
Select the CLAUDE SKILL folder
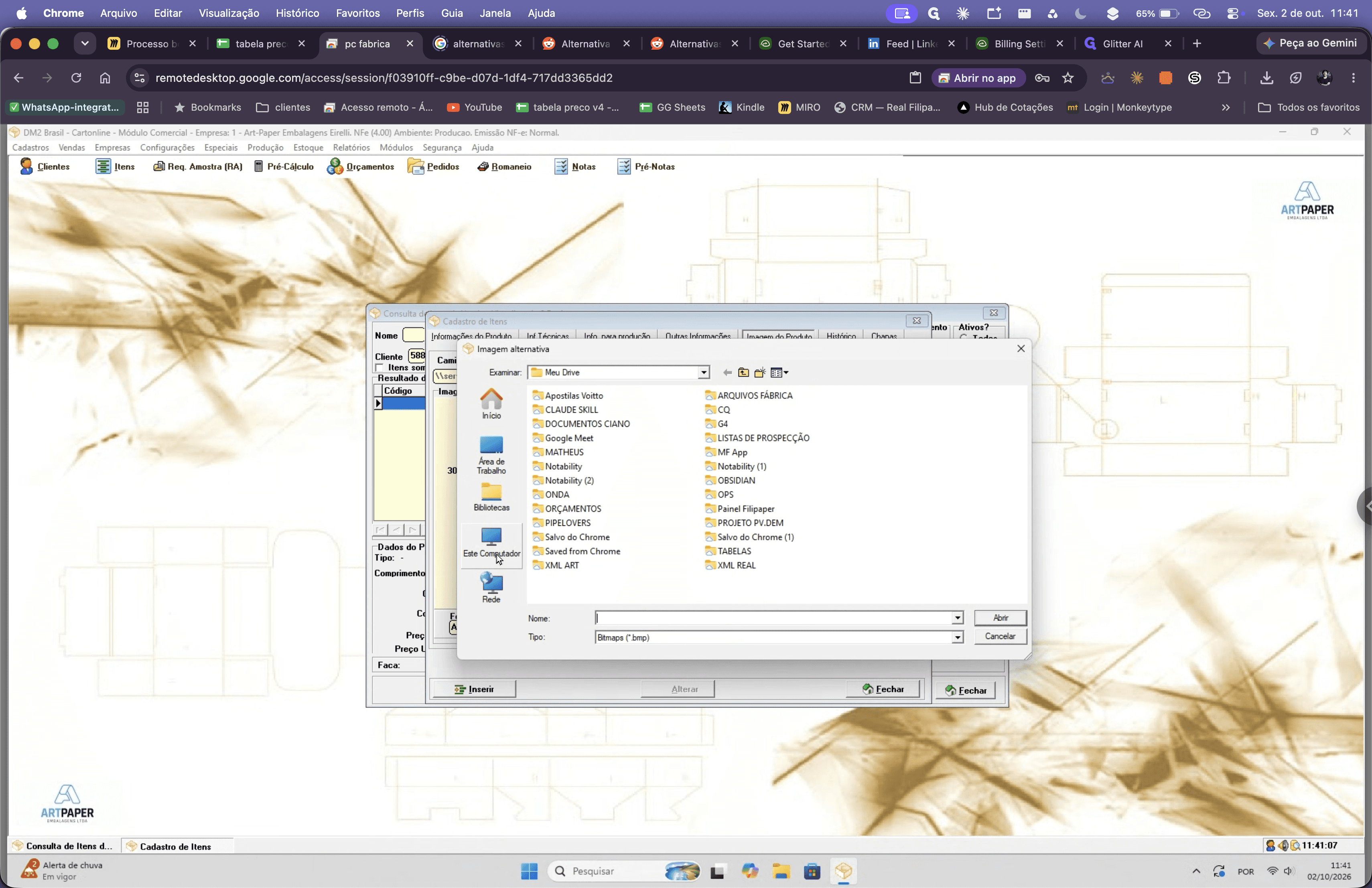tap(566, 410)
